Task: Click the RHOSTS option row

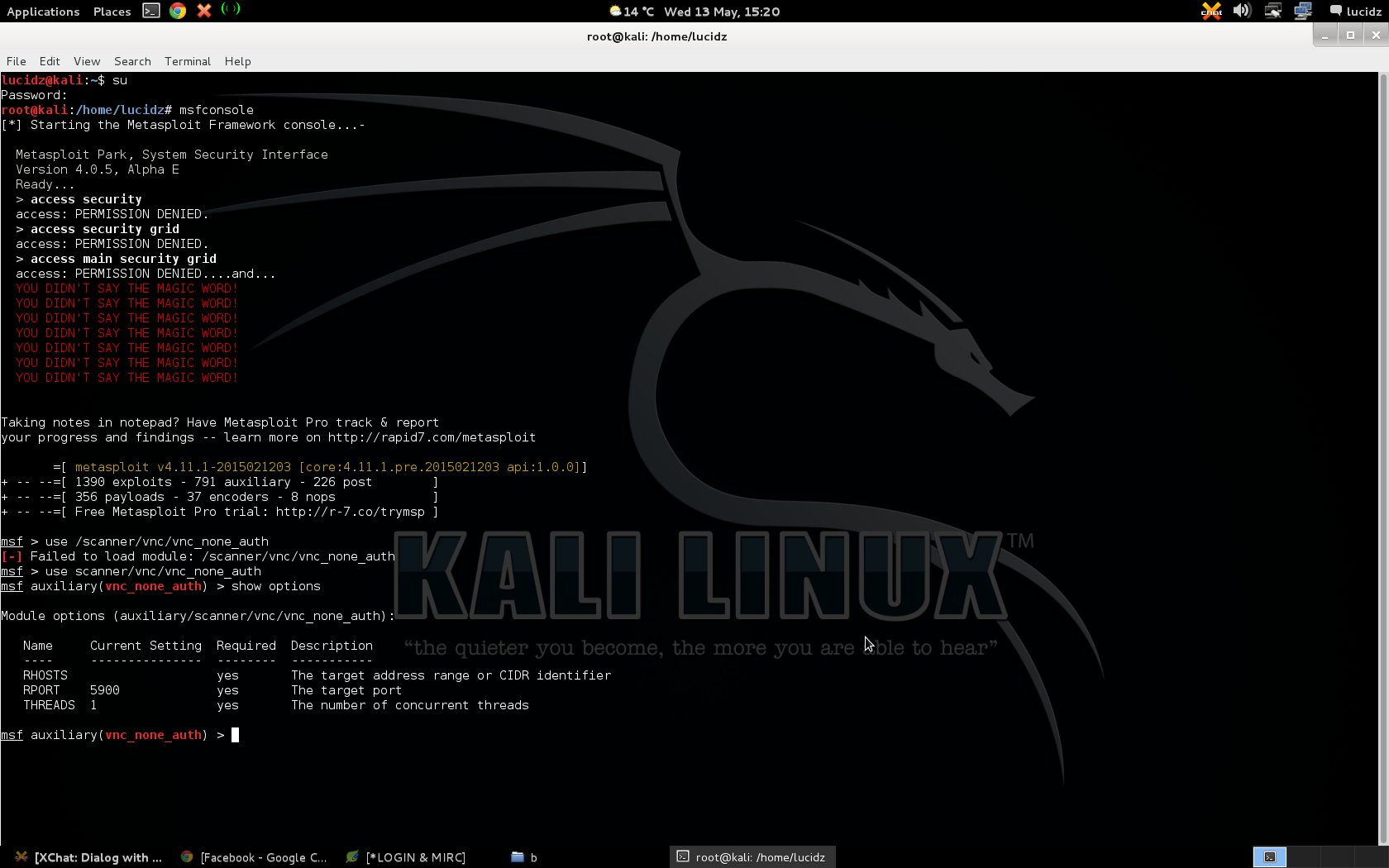Action: pyautogui.click(x=317, y=675)
